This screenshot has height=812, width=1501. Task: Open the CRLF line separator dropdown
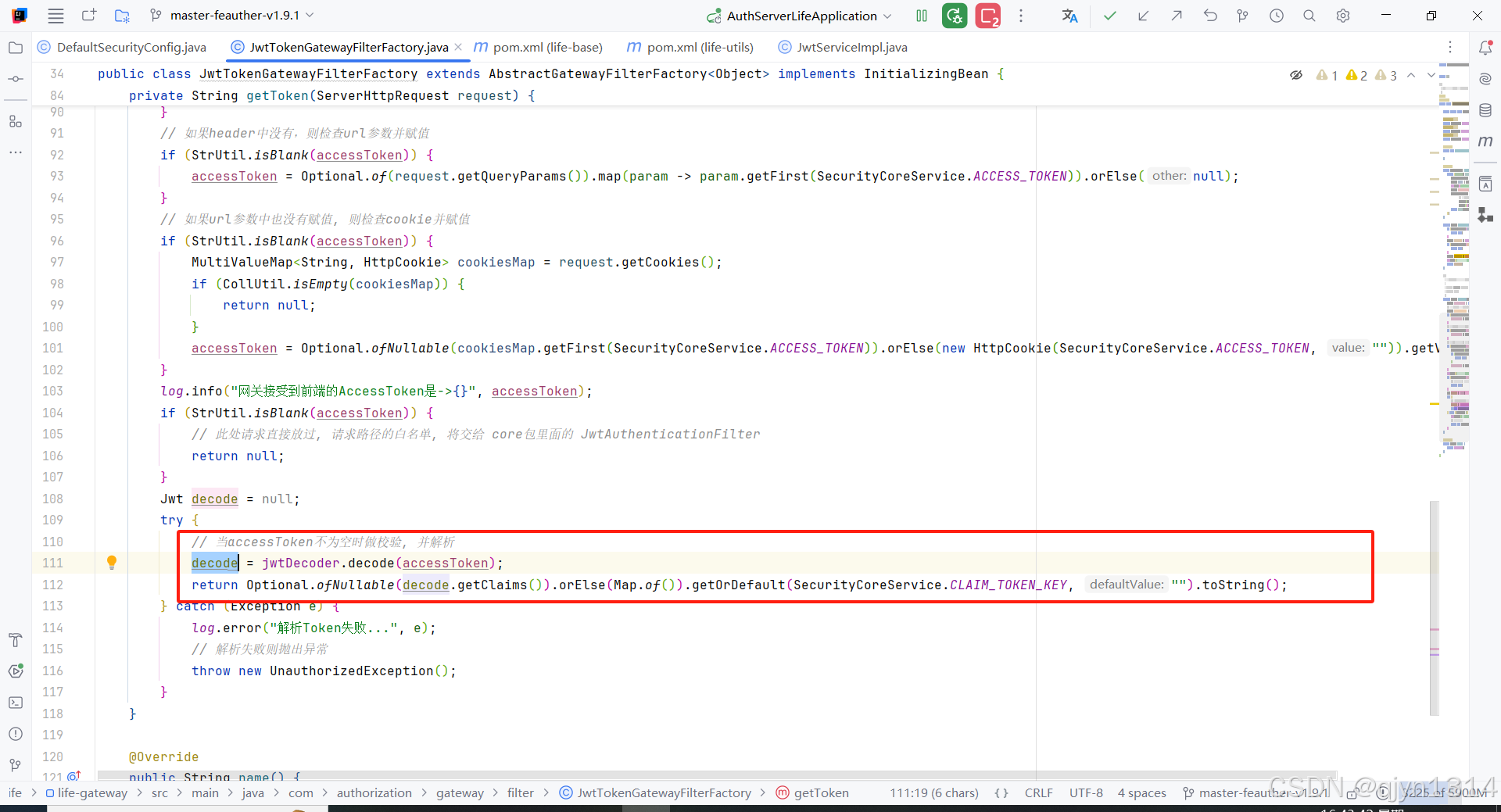1038,792
